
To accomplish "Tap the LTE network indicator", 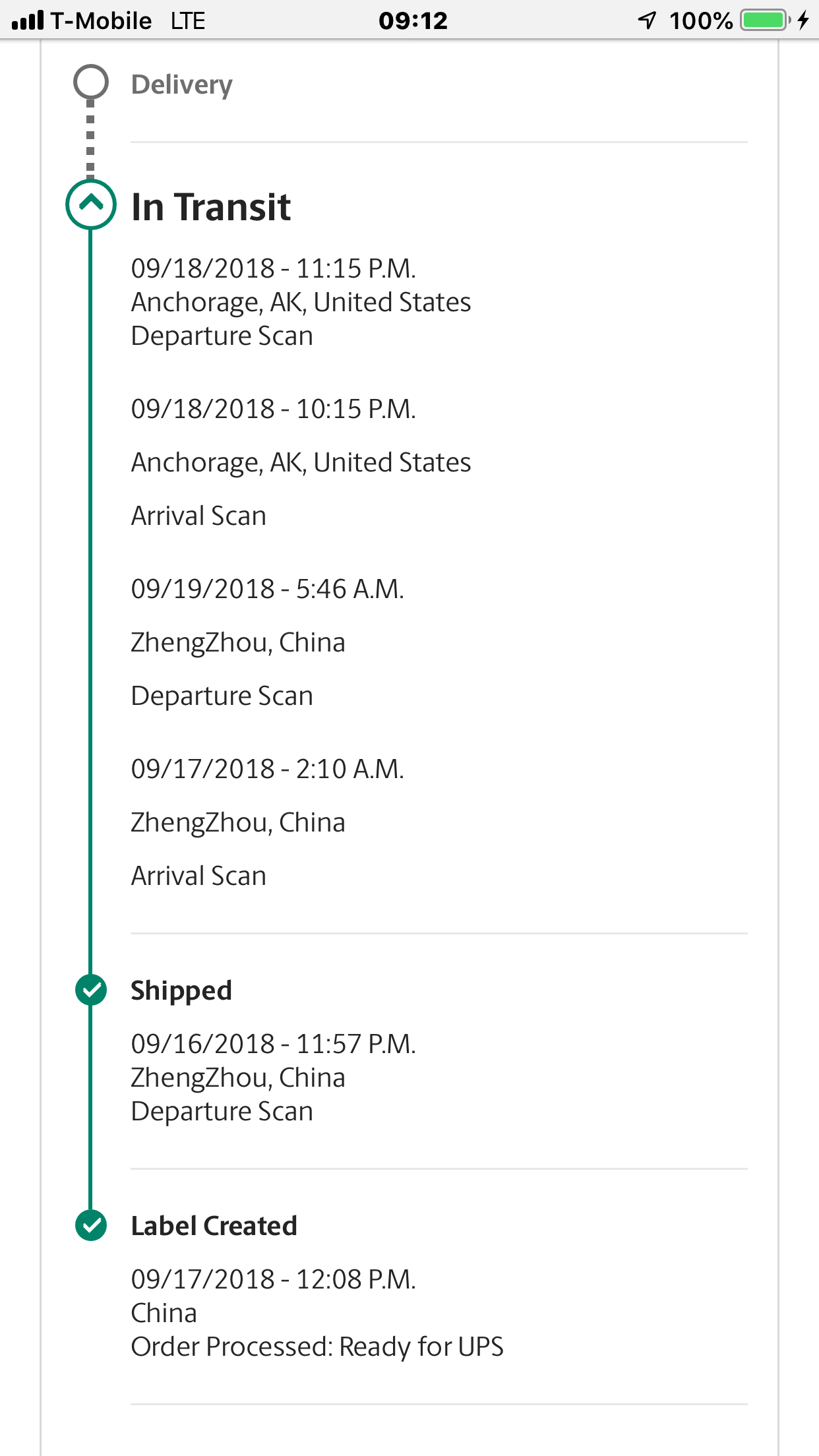I will click(187, 21).
